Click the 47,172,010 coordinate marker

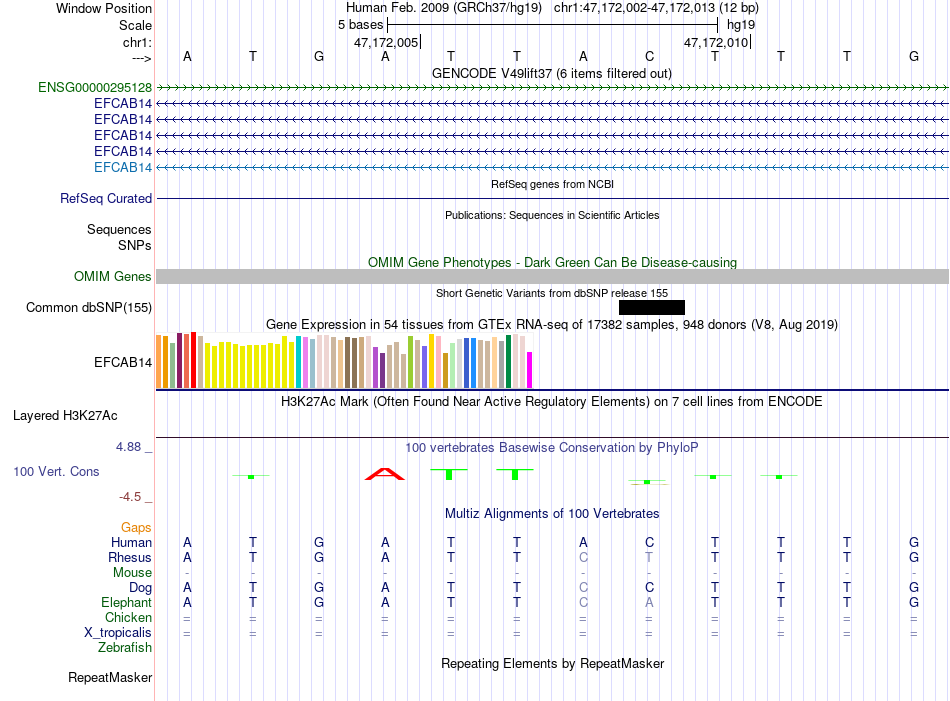pos(716,42)
